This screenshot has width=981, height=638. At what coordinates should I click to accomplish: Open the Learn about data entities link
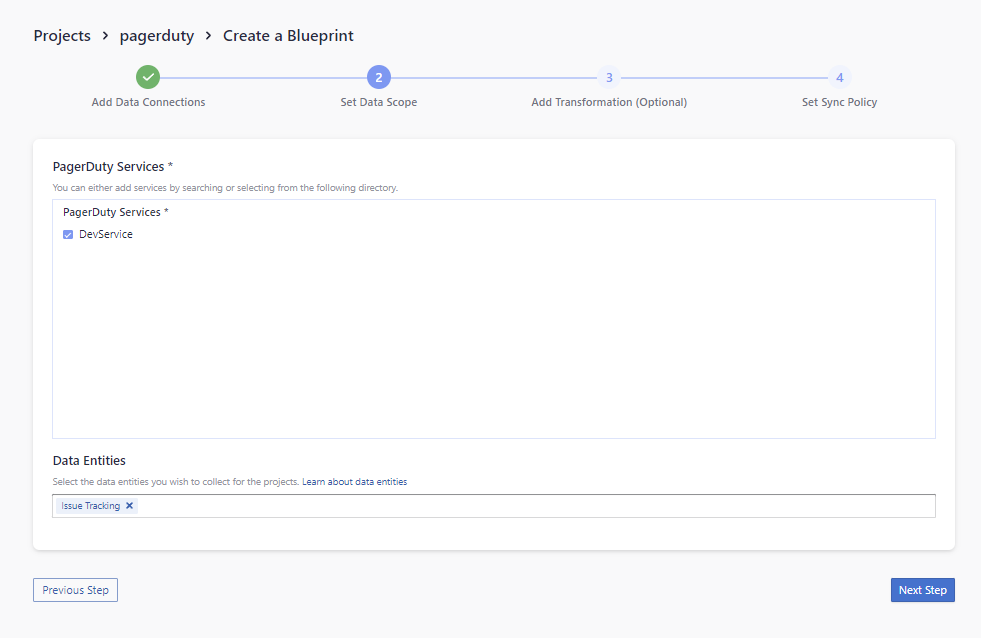click(x=354, y=482)
